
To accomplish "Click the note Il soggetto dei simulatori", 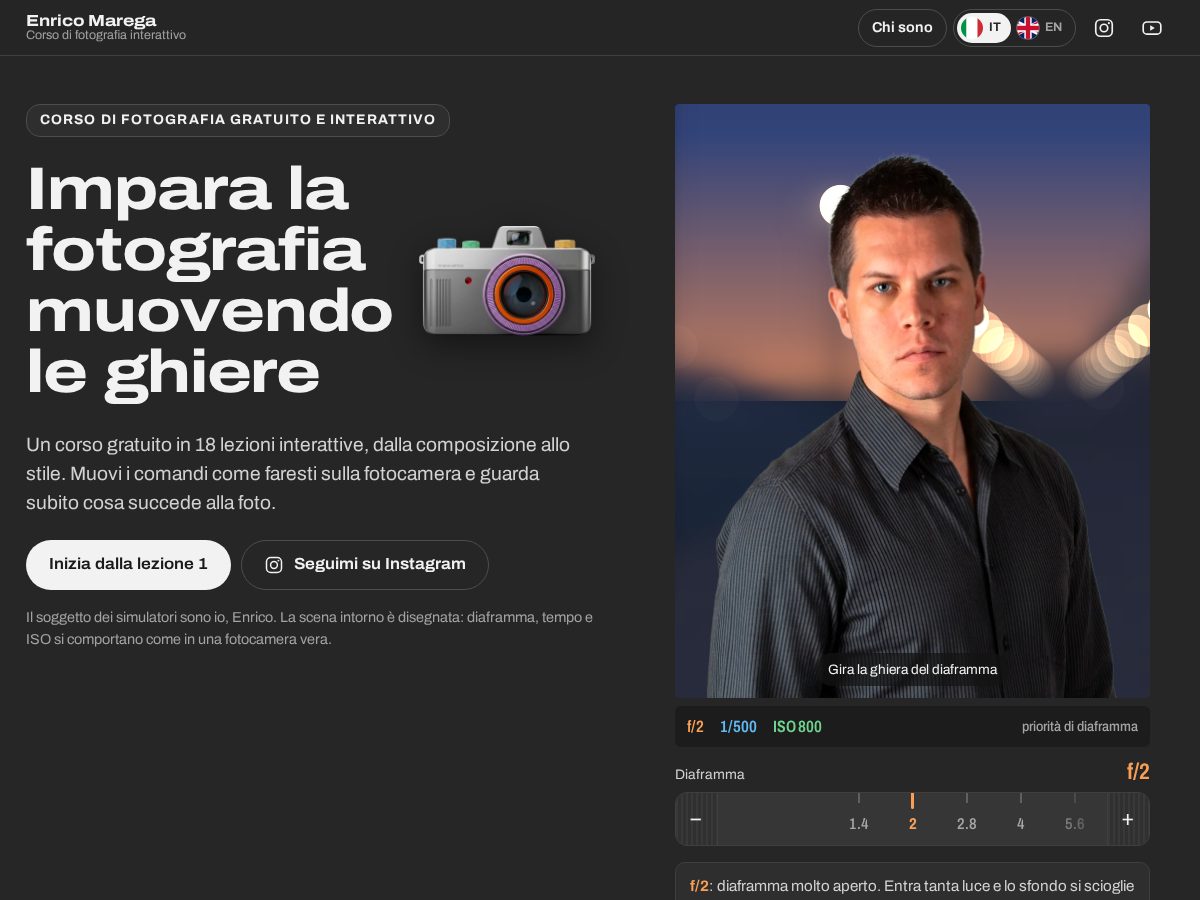I will 310,628.
